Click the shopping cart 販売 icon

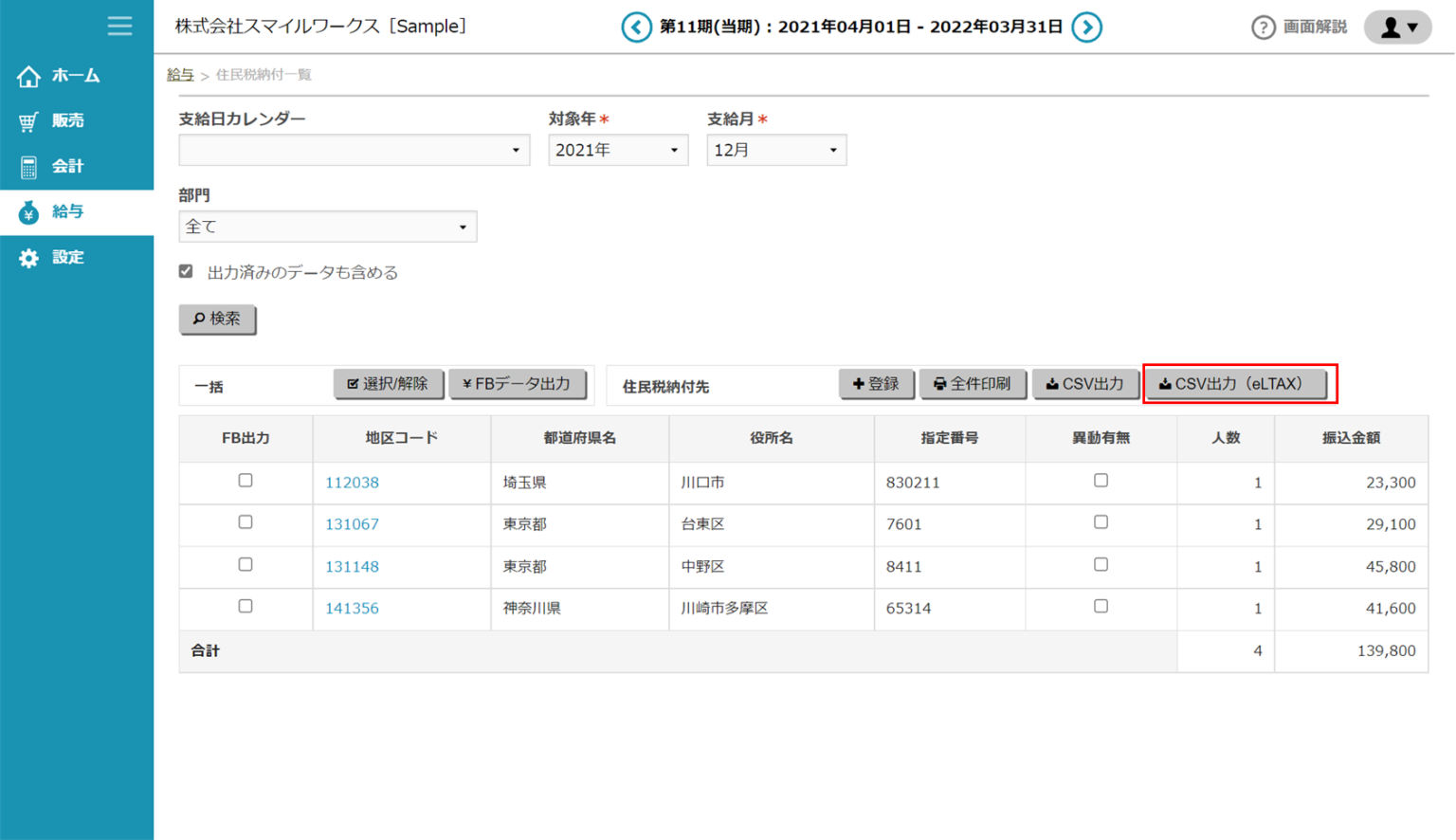click(28, 121)
